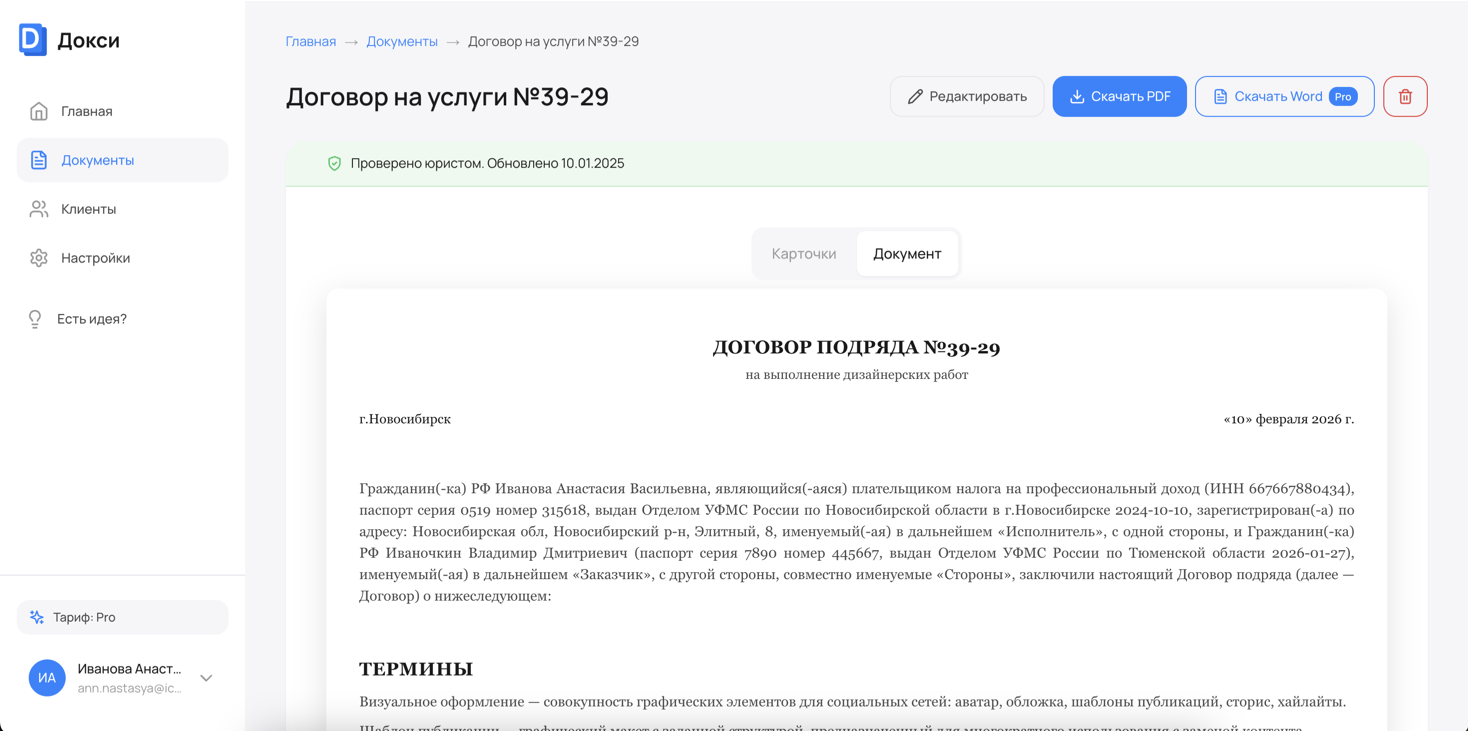Delete the contract using the trash icon

point(1405,96)
